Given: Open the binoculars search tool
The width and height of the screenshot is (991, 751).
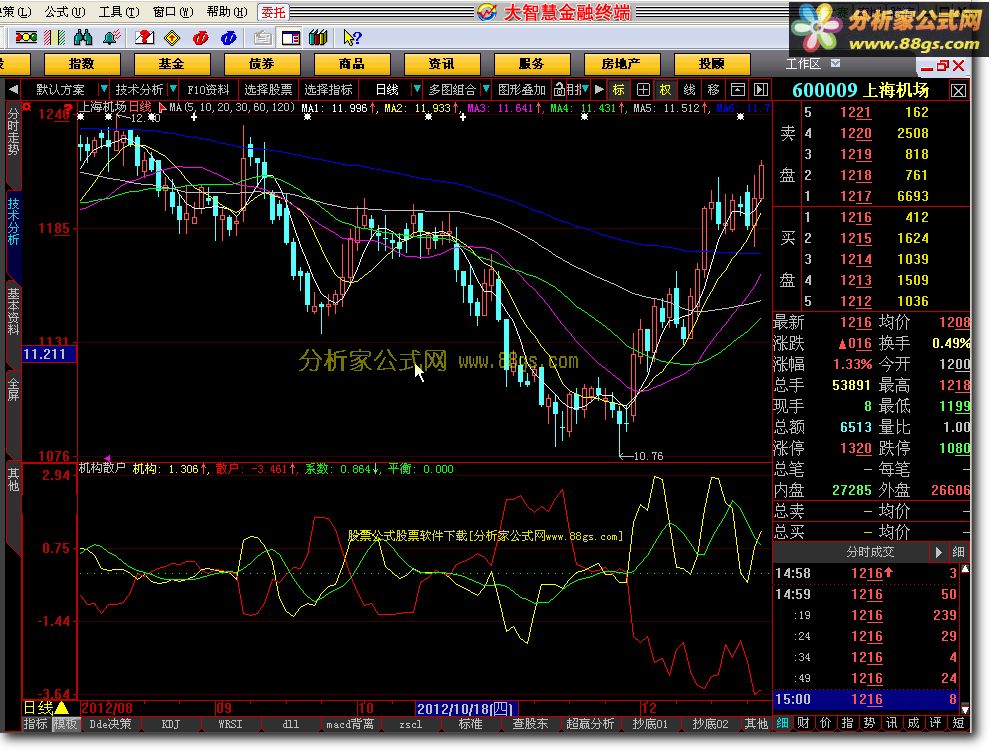Looking at the screenshot, I should pyautogui.click(x=83, y=38).
